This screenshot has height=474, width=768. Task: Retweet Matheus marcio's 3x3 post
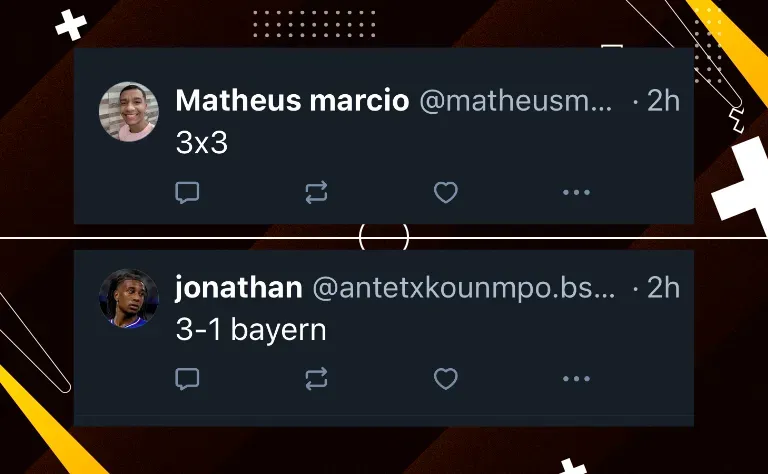click(316, 192)
